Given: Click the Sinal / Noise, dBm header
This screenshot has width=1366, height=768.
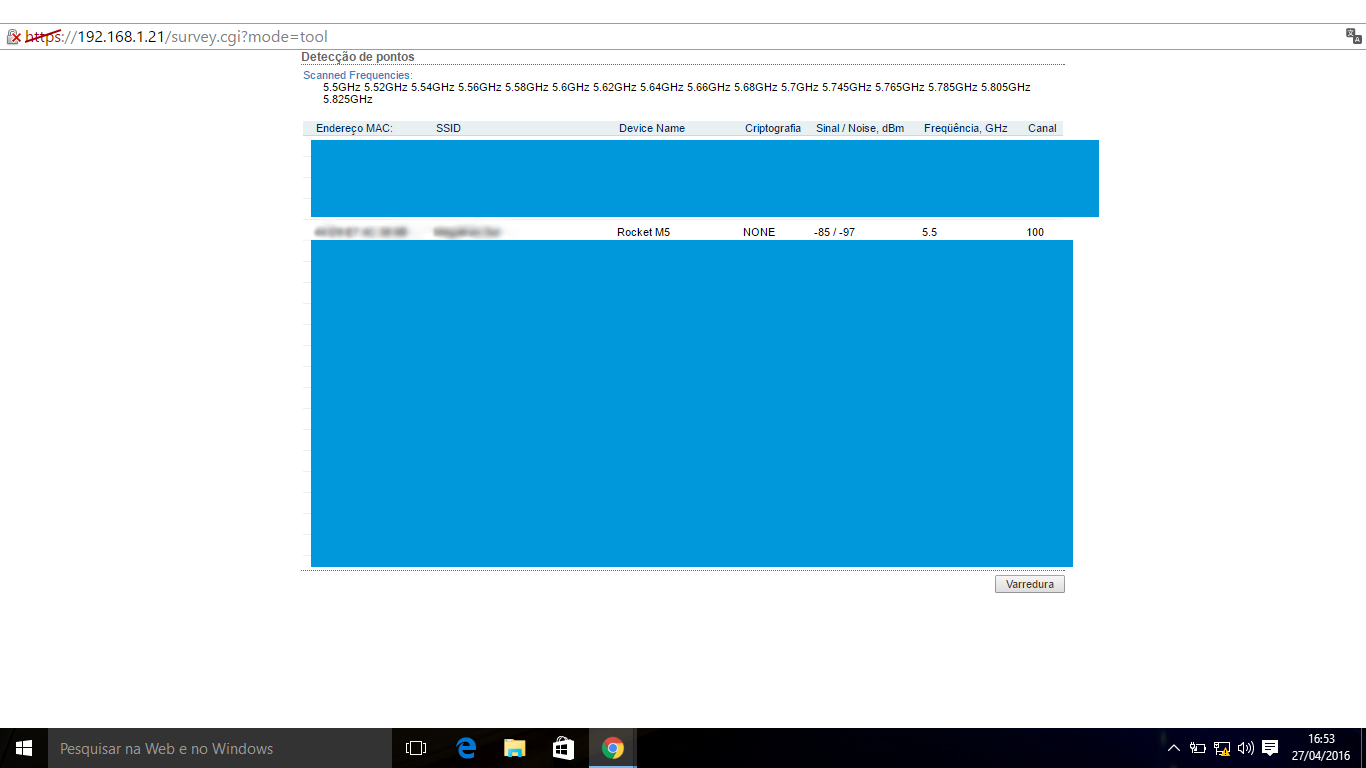Looking at the screenshot, I should [860, 128].
